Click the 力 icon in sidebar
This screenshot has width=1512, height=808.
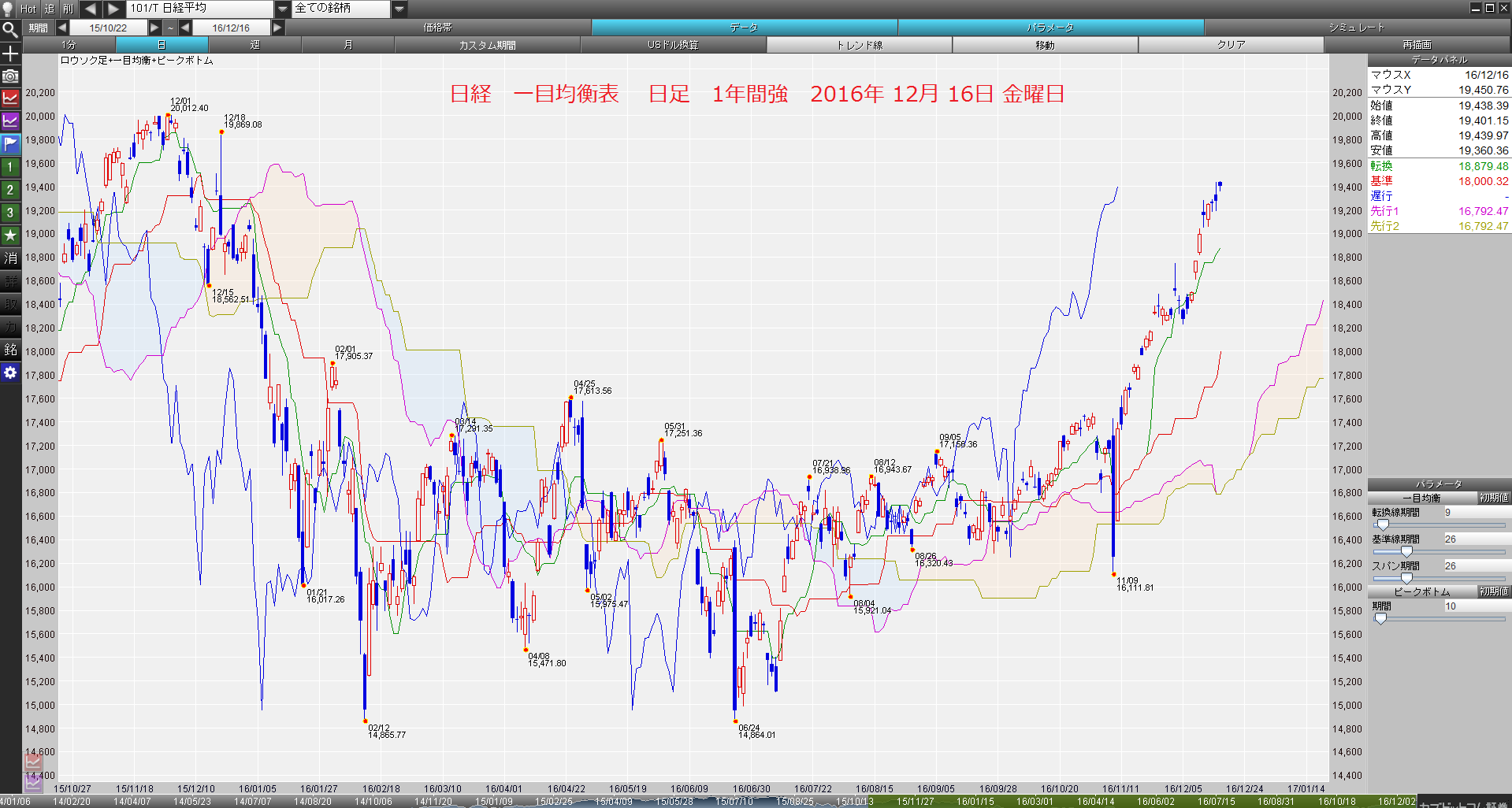[10, 327]
